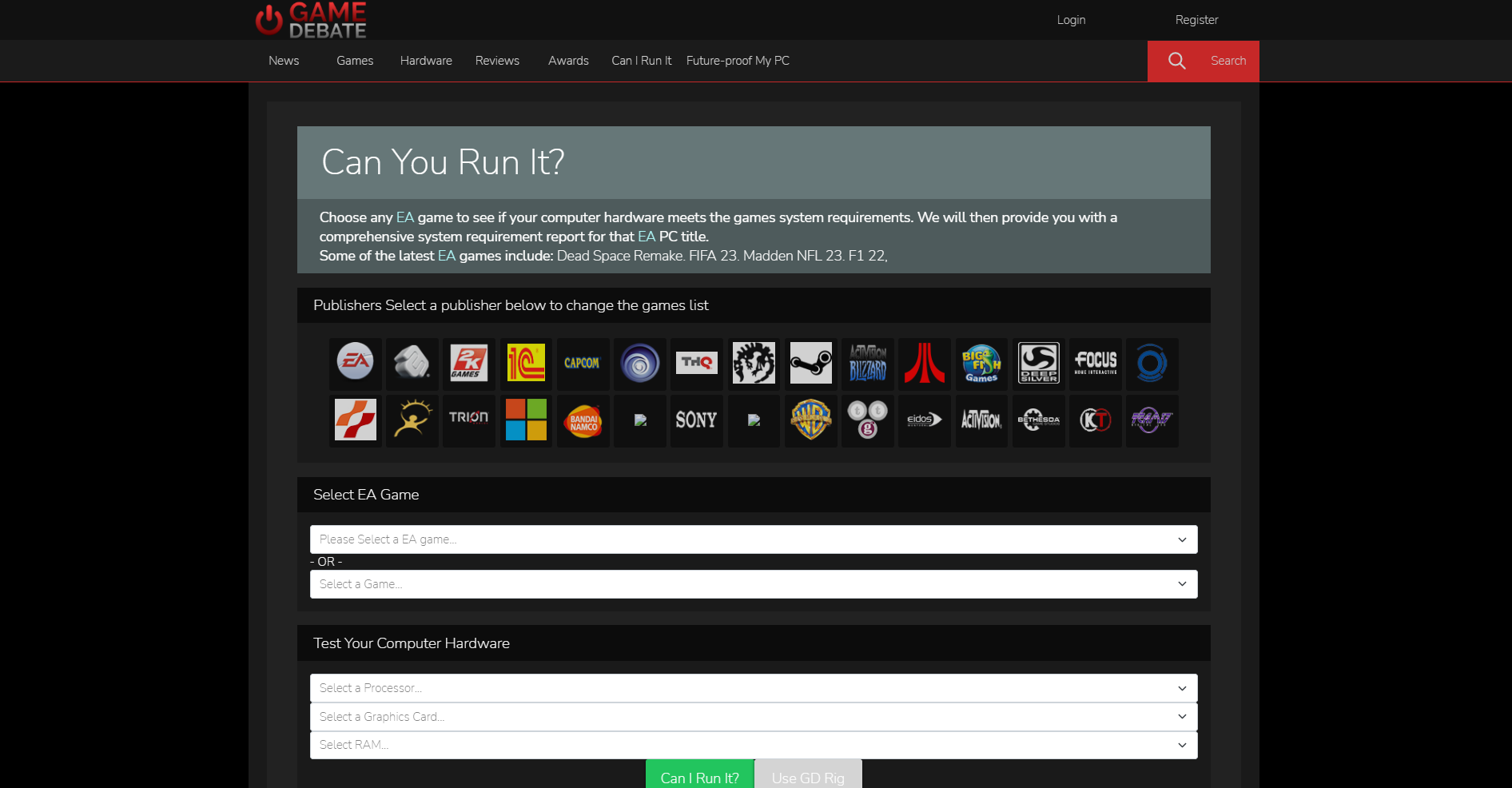This screenshot has height=788, width=1512.
Task: Go to the Hardware menu
Action: coord(426,61)
